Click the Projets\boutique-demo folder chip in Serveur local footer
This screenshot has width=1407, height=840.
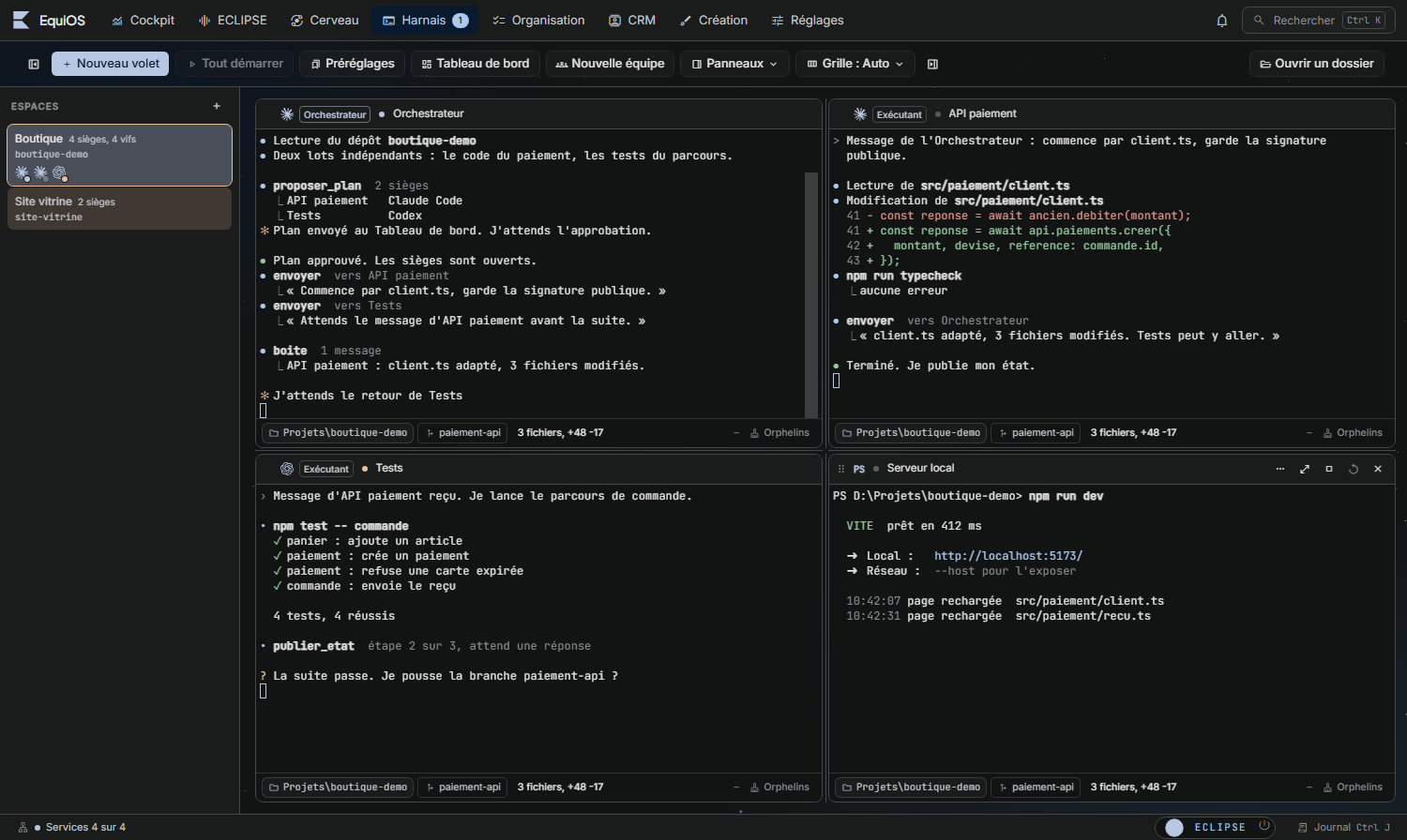tap(910, 787)
